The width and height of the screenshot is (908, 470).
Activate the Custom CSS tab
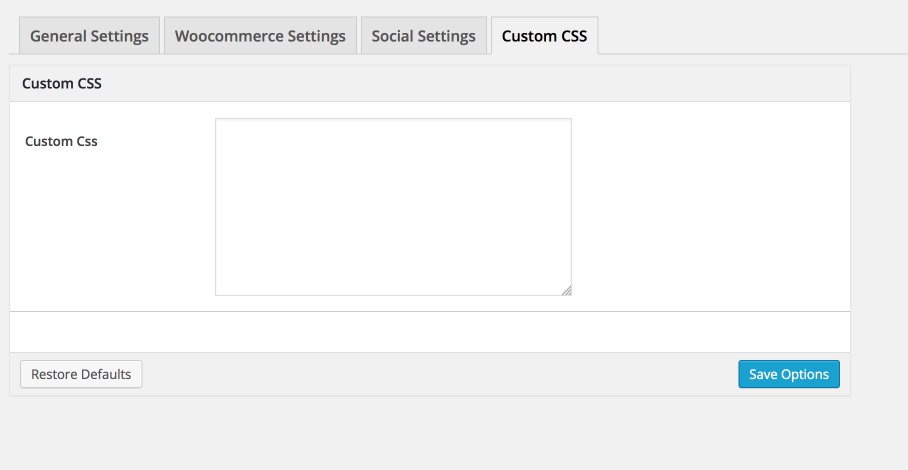coord(544,36)
